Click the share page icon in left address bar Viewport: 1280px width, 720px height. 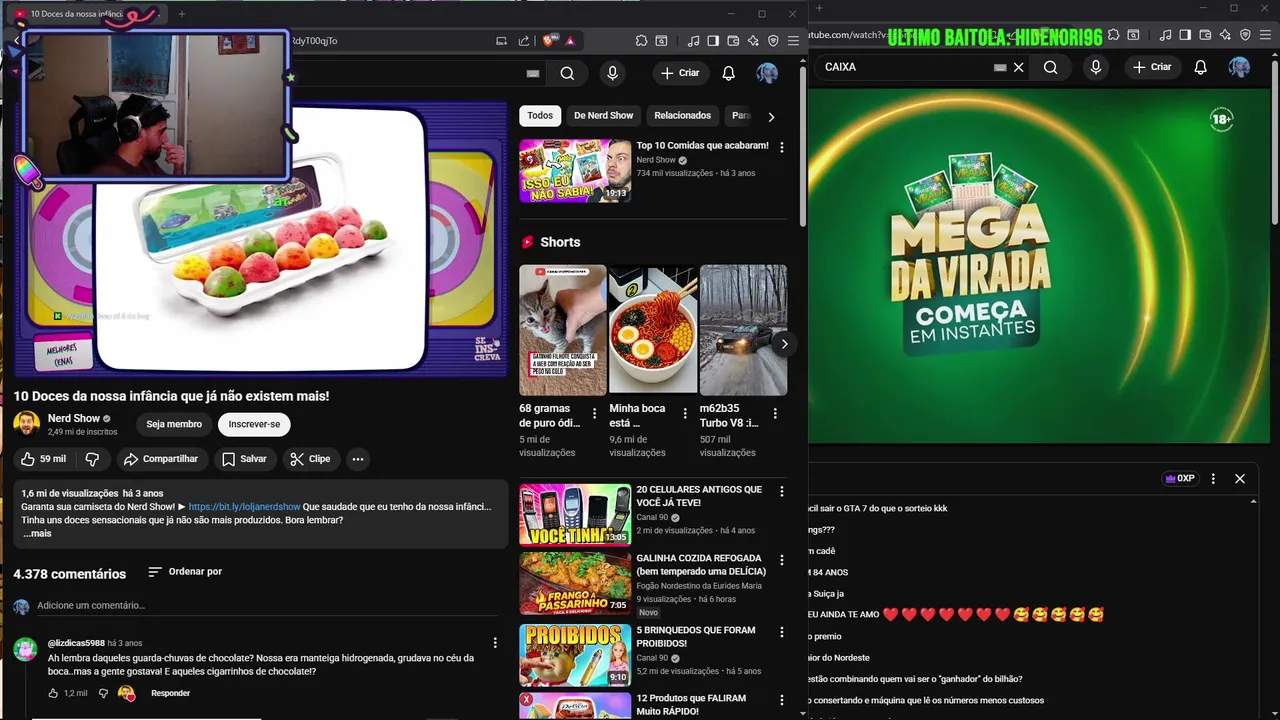point(524,41)
